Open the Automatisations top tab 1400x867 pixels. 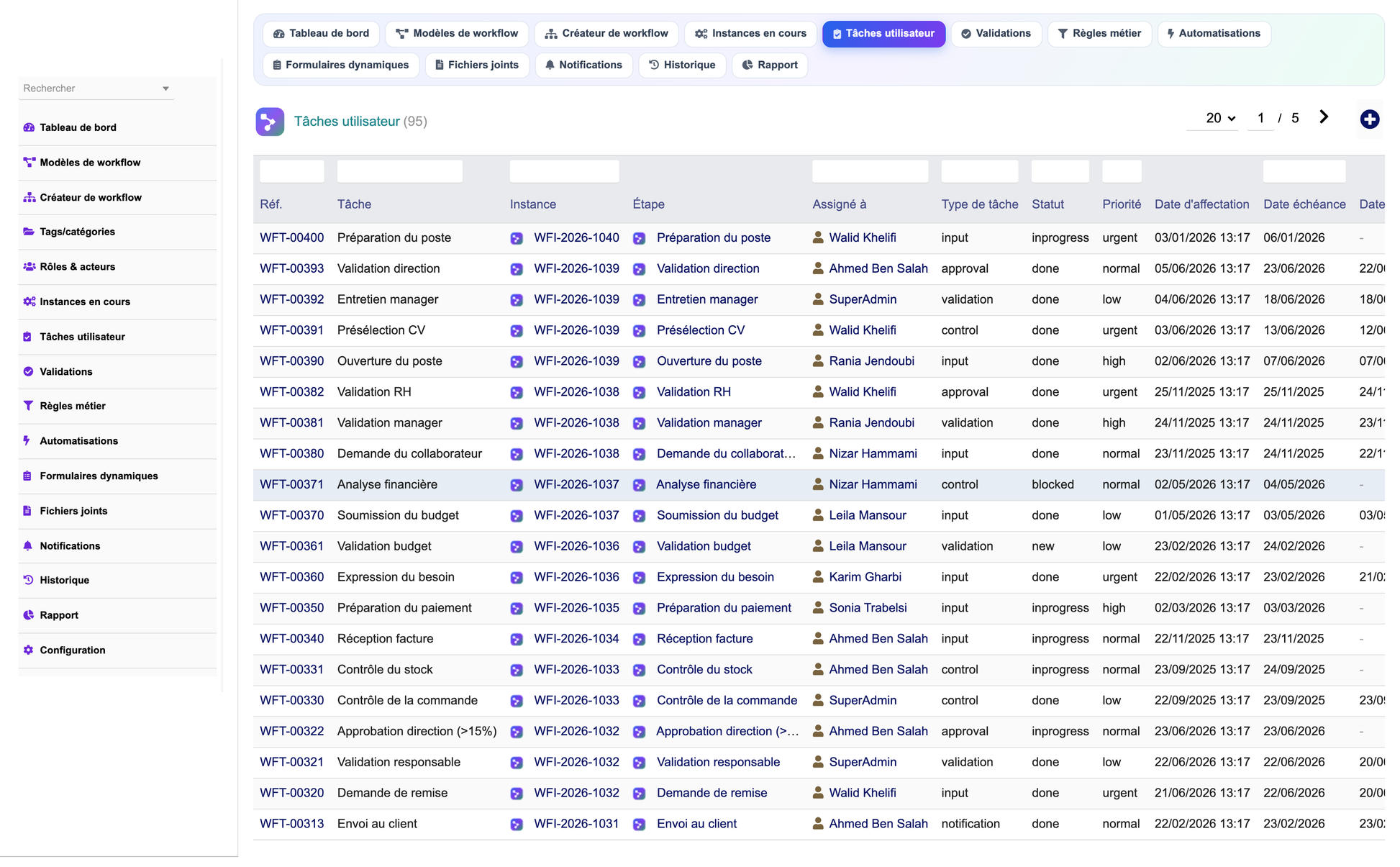(1214, 33)
